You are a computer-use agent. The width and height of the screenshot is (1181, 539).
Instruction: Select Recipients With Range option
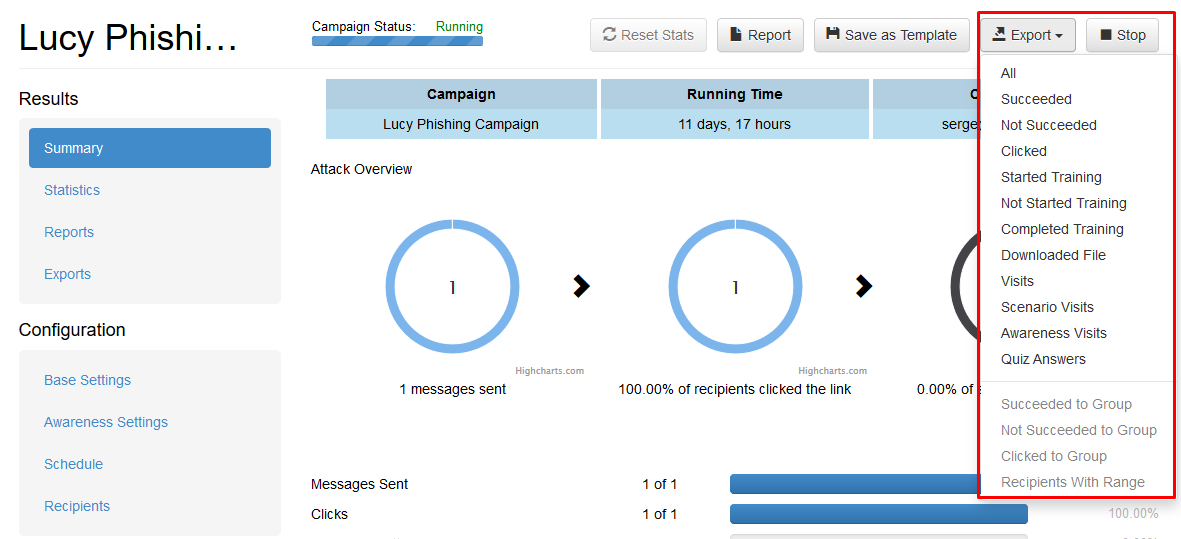click(x=1073, y=482)
